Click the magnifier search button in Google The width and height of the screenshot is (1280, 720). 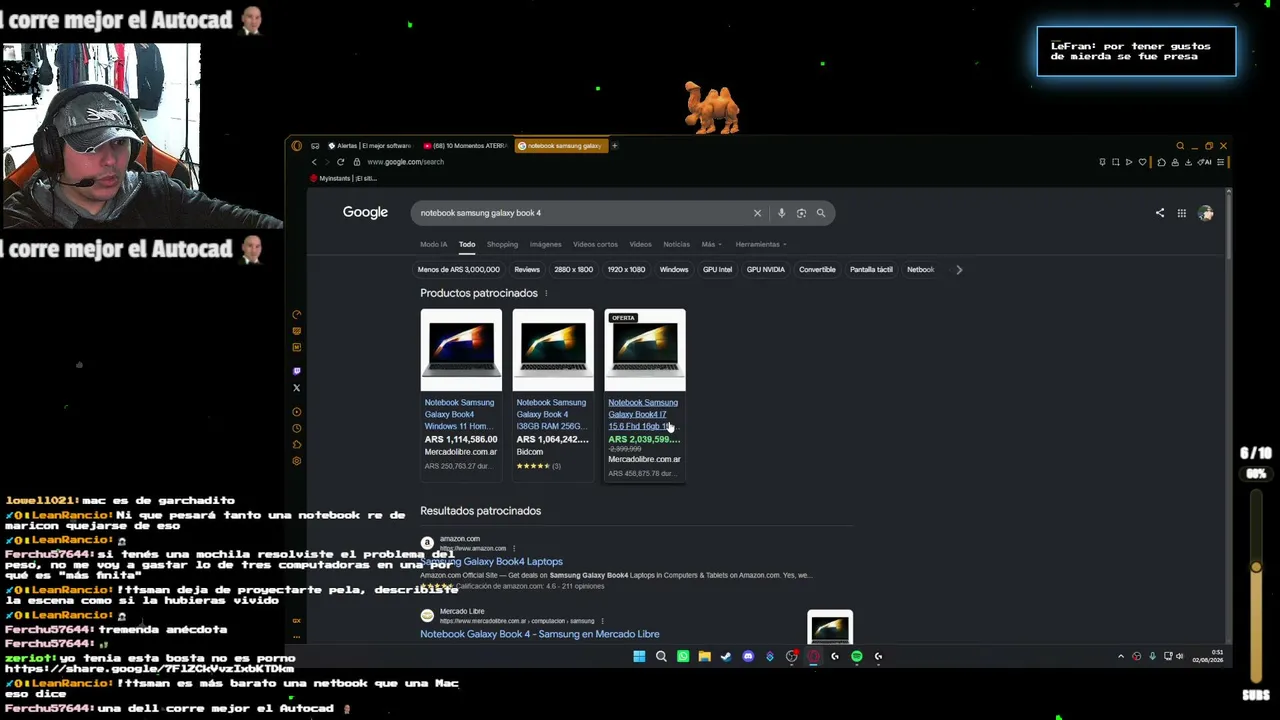point(821,213)
